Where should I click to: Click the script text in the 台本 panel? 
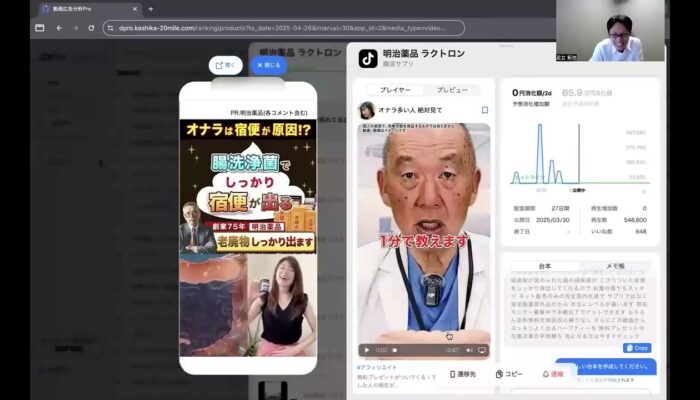pos(578,308)
